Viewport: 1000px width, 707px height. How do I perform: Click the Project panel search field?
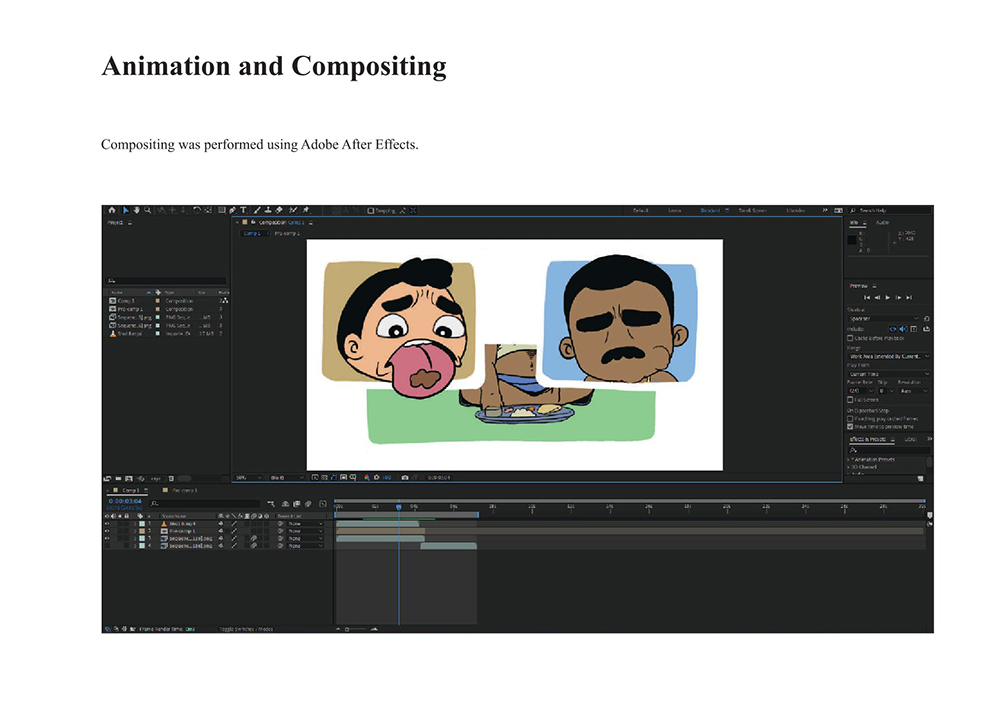[x=166, y=281]
